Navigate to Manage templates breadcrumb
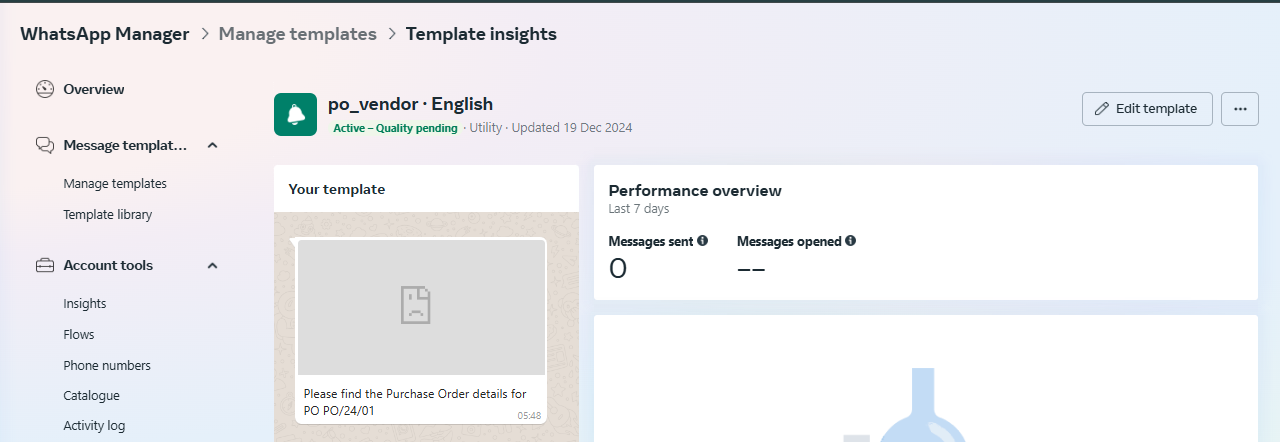Image resolution: width=1280 pixels, height=442 pixels. pos(297,34)
